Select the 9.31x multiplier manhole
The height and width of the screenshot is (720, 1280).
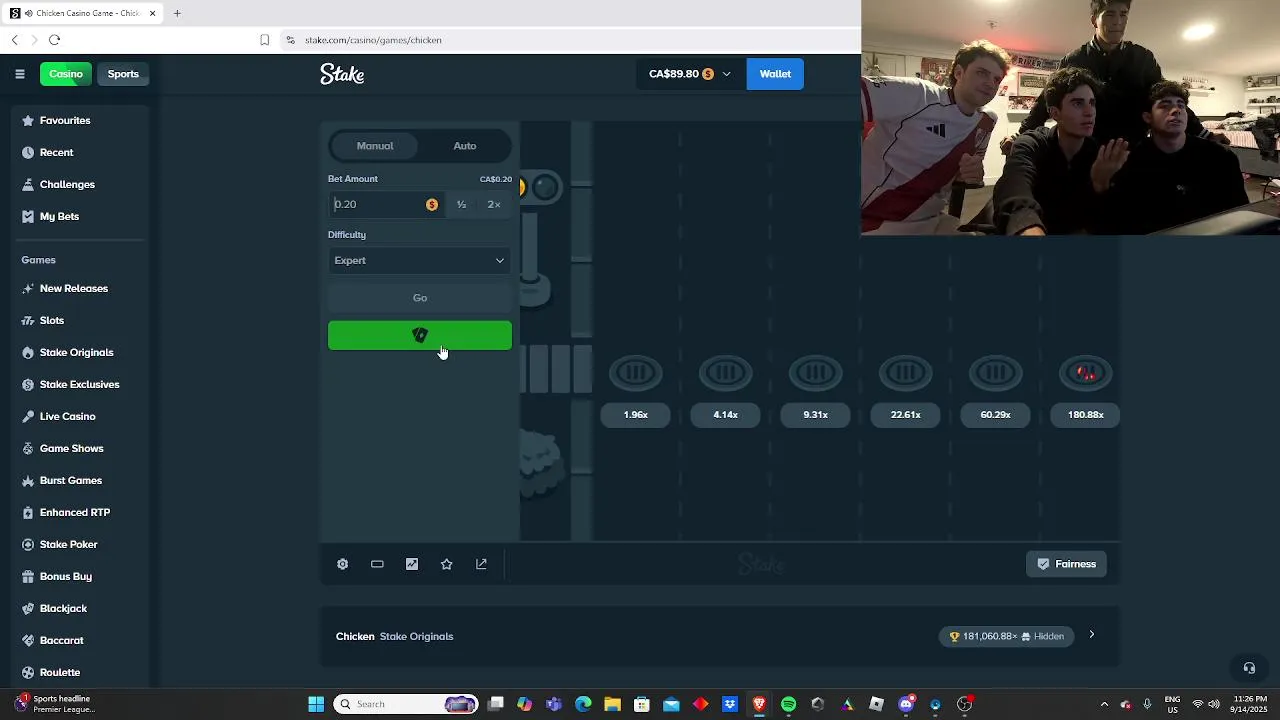point(816,373)
